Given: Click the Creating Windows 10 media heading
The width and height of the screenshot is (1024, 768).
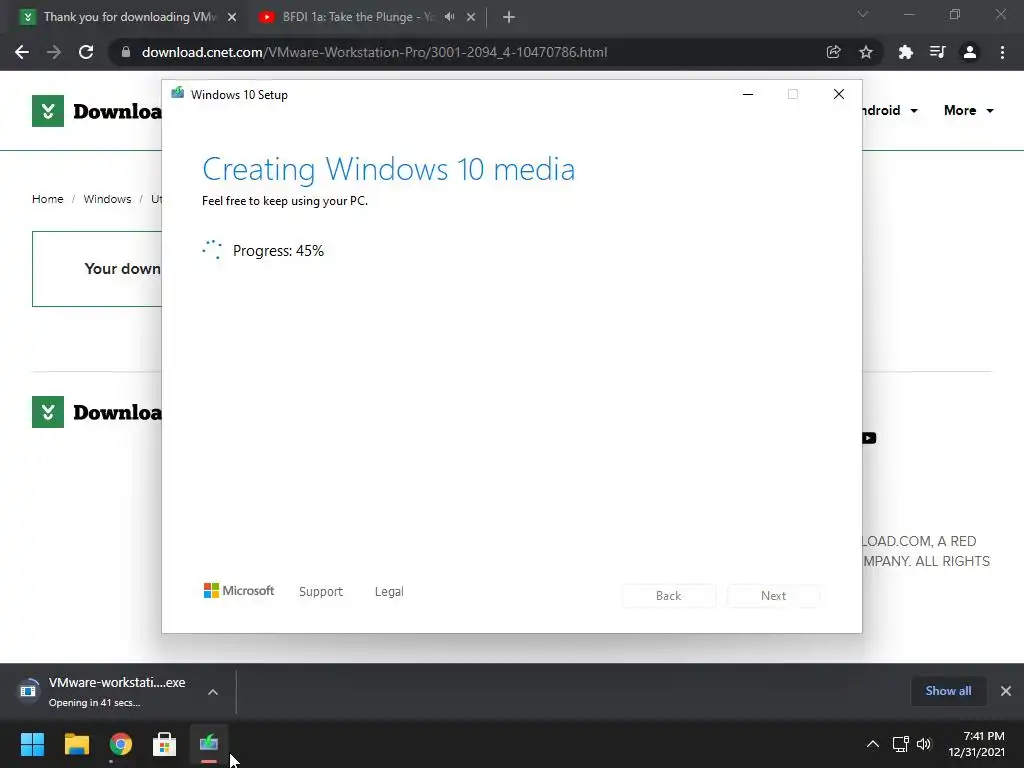Looking at the screenshot, I should tap(389, 169).
